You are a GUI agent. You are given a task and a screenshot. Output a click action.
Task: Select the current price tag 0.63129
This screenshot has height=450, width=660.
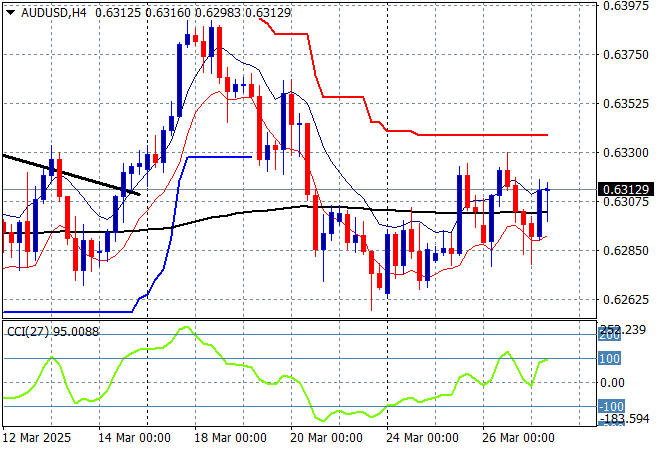625,189
